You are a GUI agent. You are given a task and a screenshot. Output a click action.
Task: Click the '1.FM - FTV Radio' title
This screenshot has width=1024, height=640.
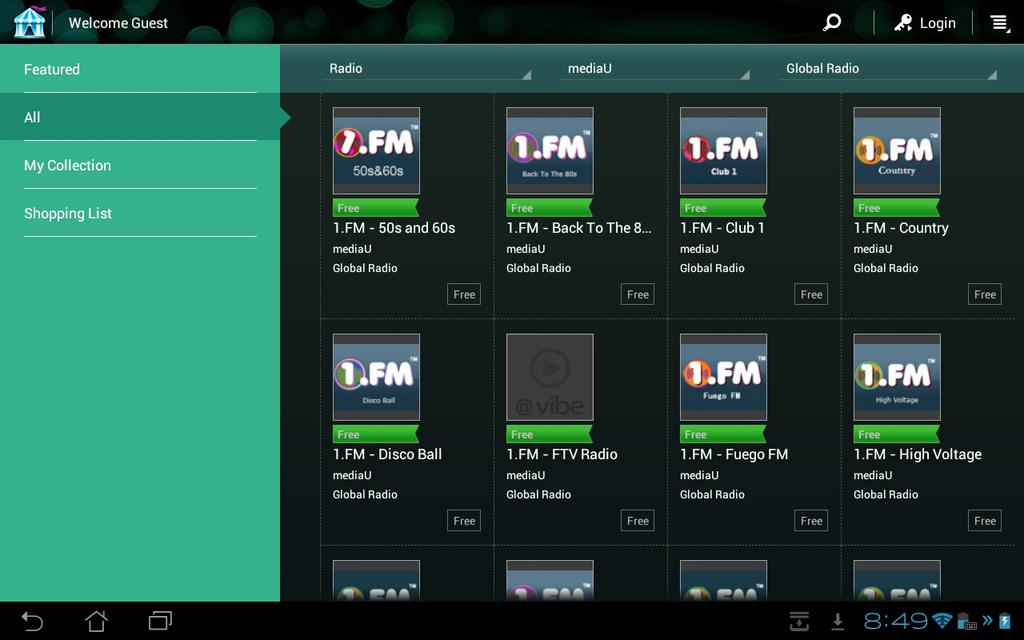coord(562,455)
